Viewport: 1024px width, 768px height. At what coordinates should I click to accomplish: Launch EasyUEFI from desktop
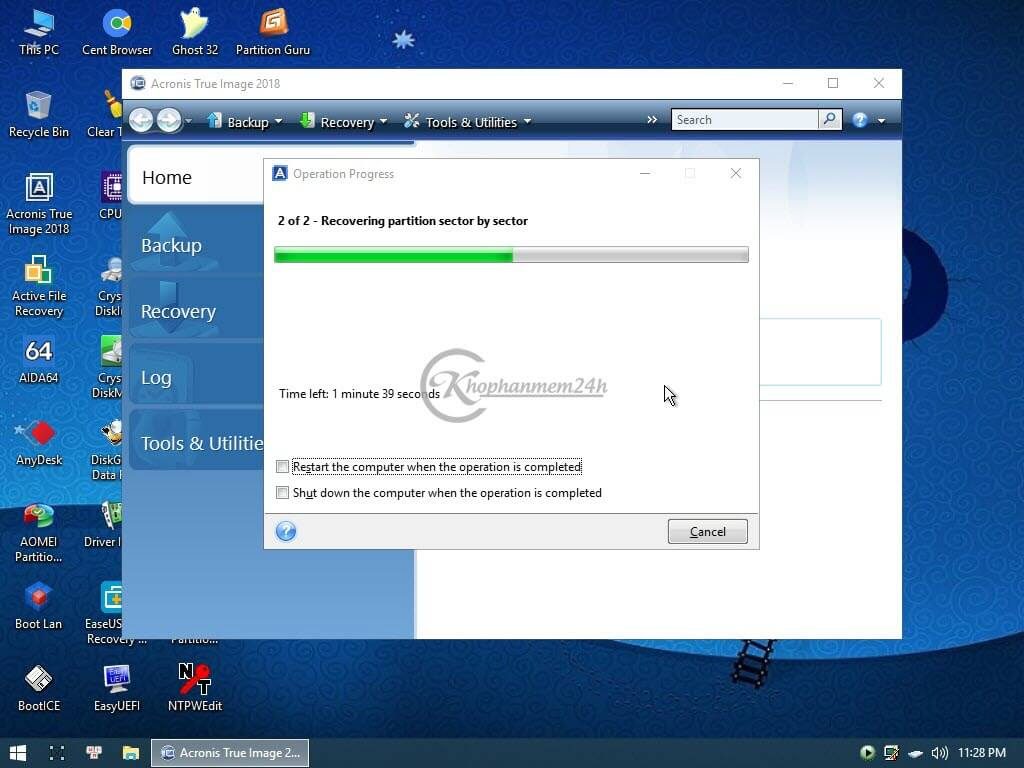coord(116,688)
